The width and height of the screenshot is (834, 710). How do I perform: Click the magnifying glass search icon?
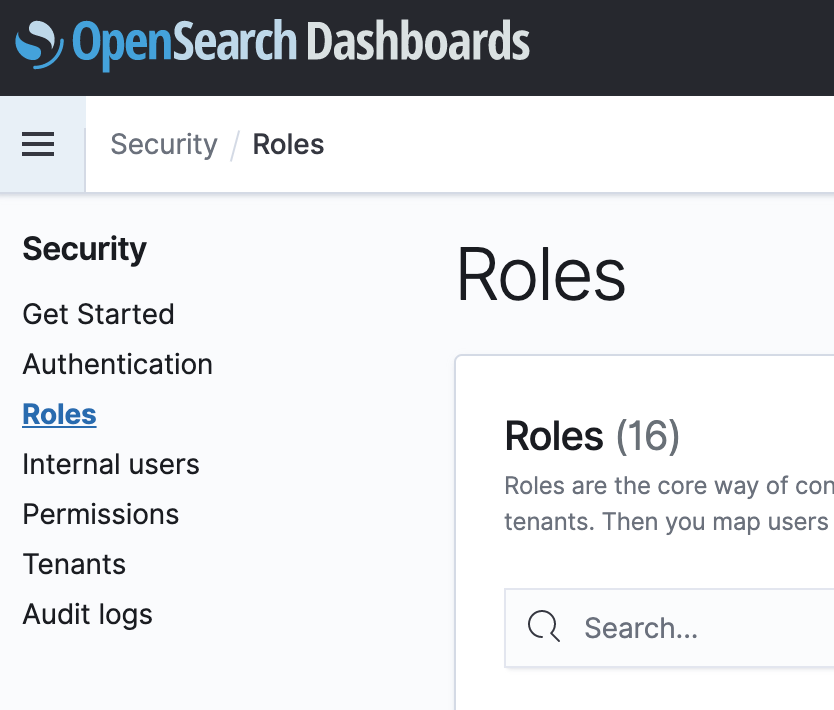543,627
